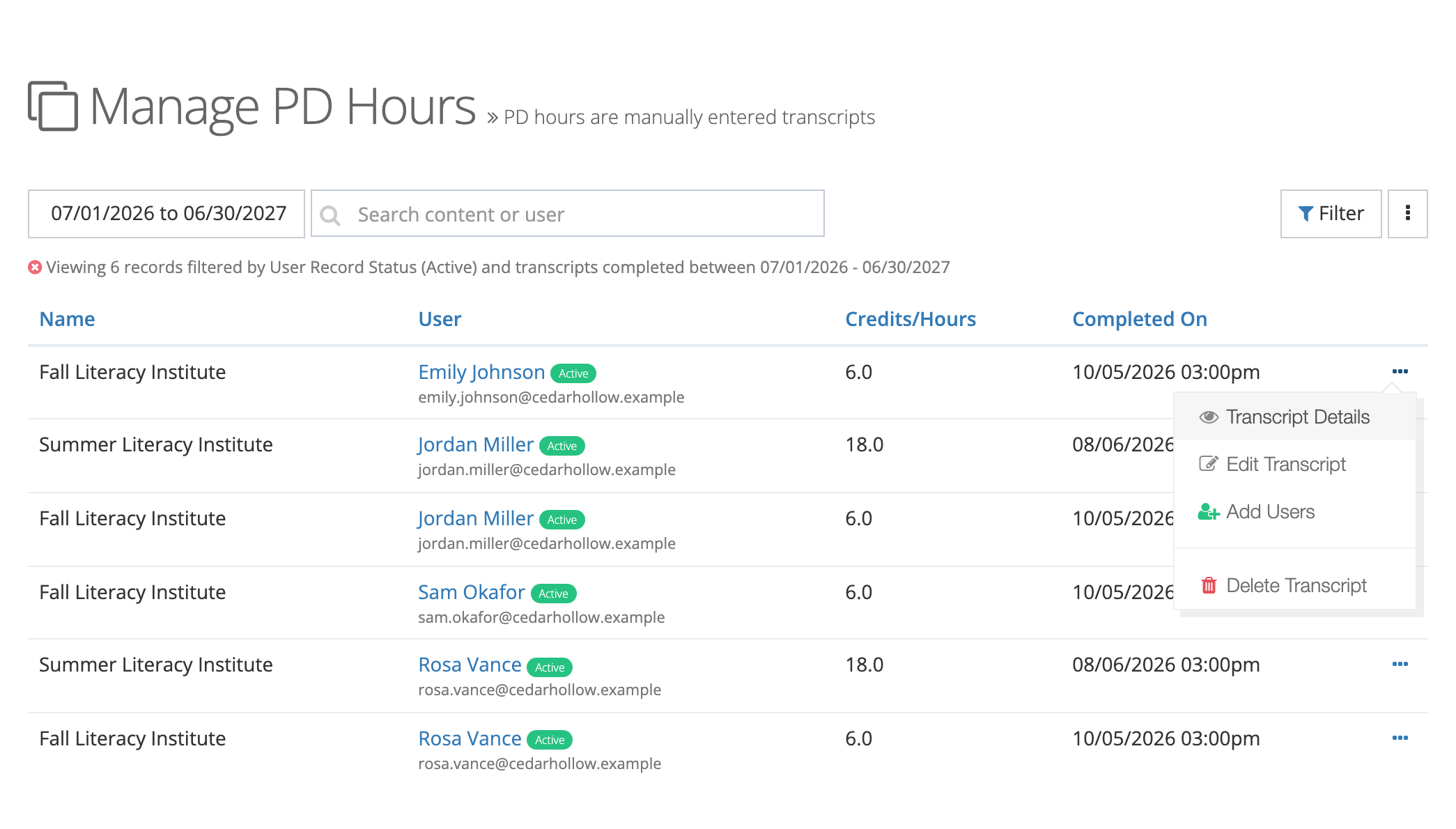Open actions menu for Emily Johnson row
This screenshot has width=1456, height=829.
pos(1400,371)
